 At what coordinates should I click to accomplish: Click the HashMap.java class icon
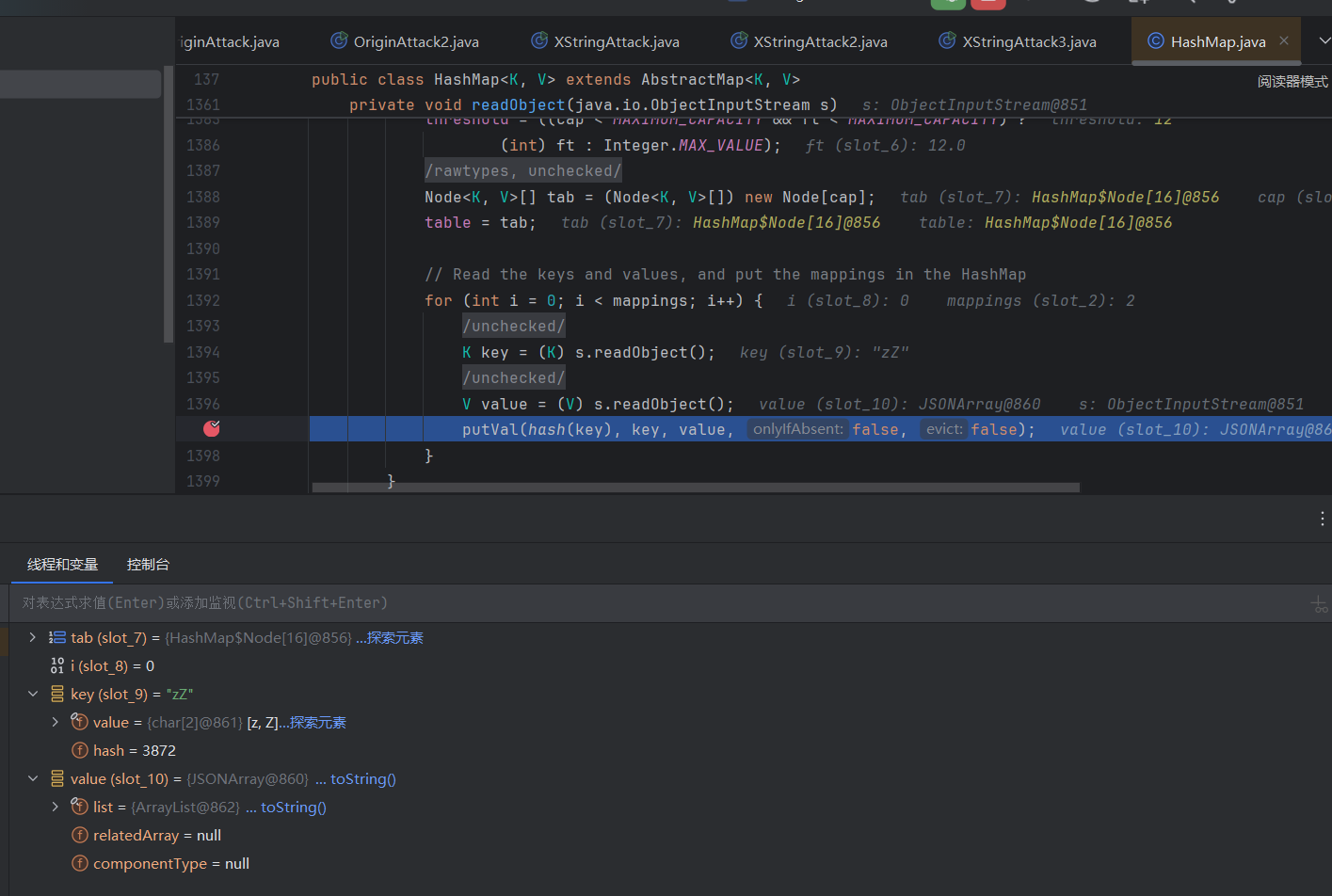coord(1155,41)
